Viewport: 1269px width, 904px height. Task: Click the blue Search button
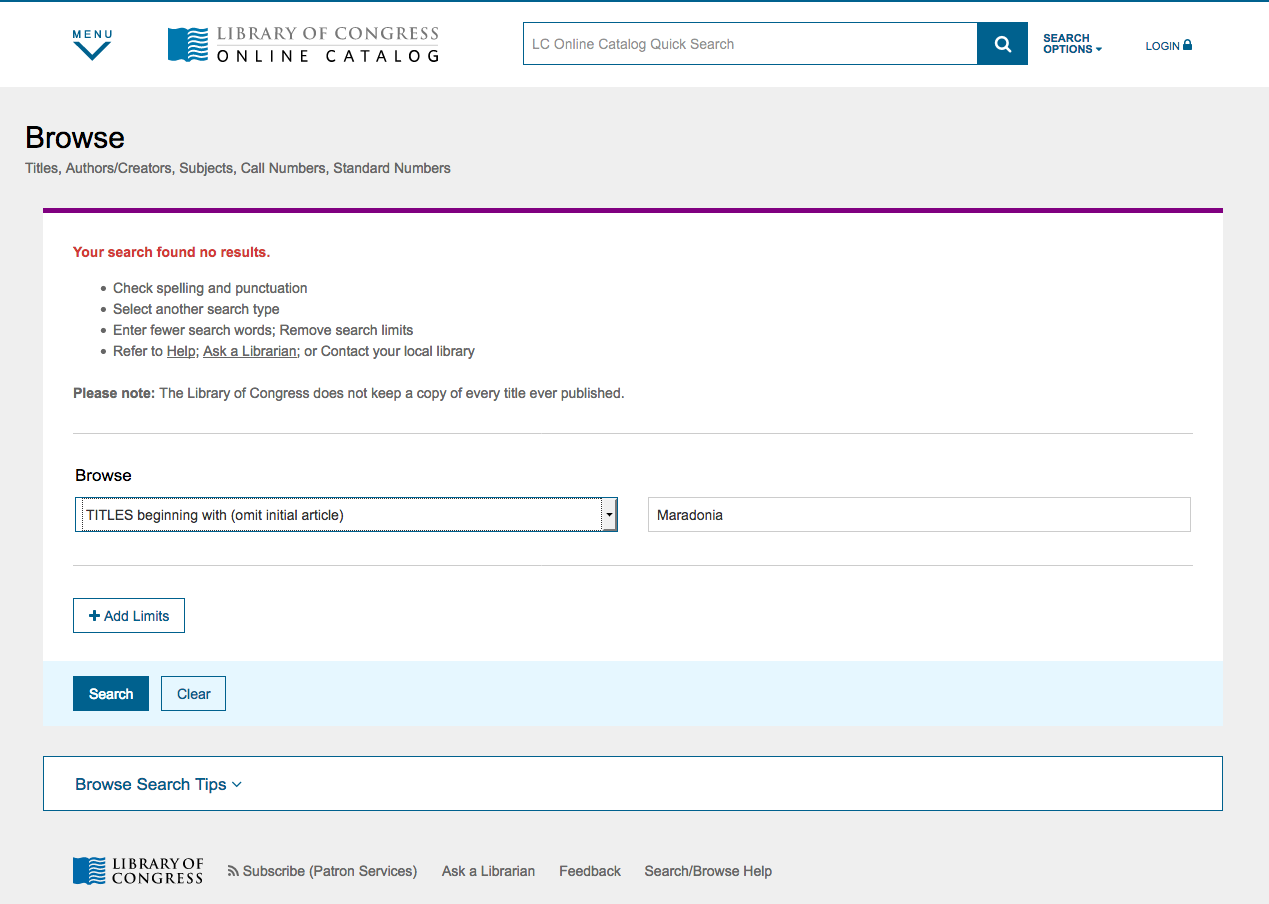pos(111,694)
